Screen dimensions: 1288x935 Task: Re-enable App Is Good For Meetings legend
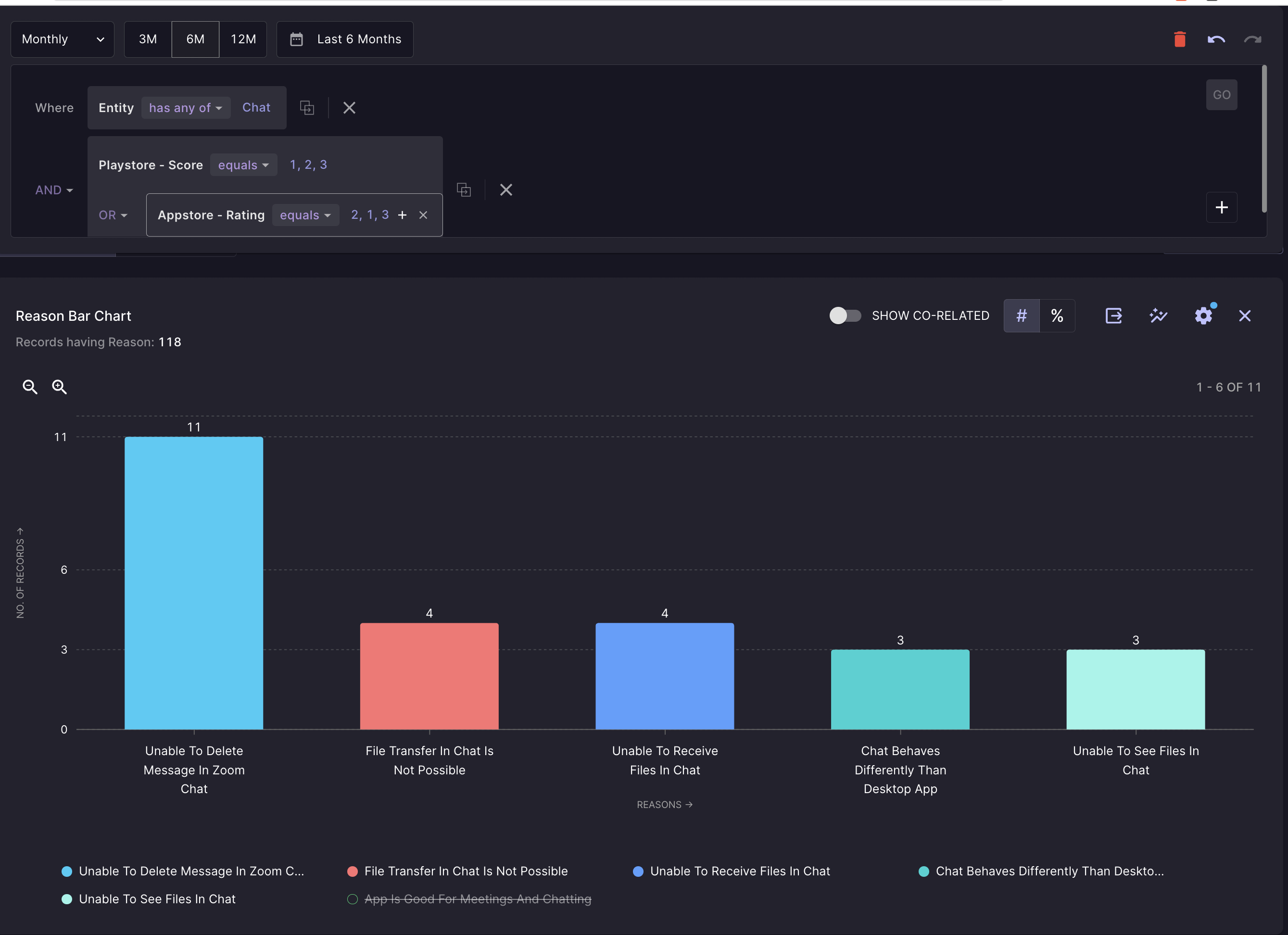(477, 899)
